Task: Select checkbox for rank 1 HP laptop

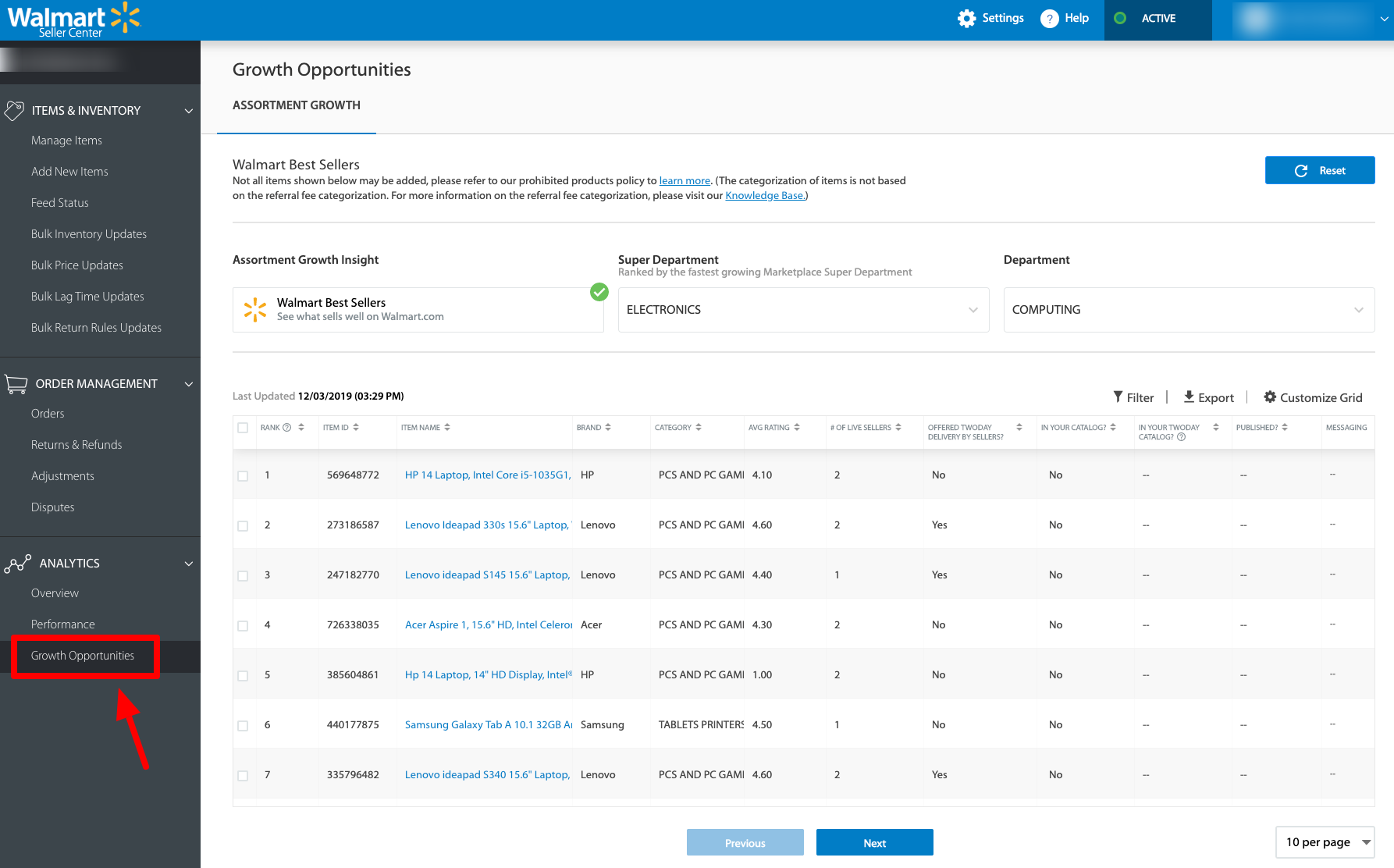Action: (243, 475)
